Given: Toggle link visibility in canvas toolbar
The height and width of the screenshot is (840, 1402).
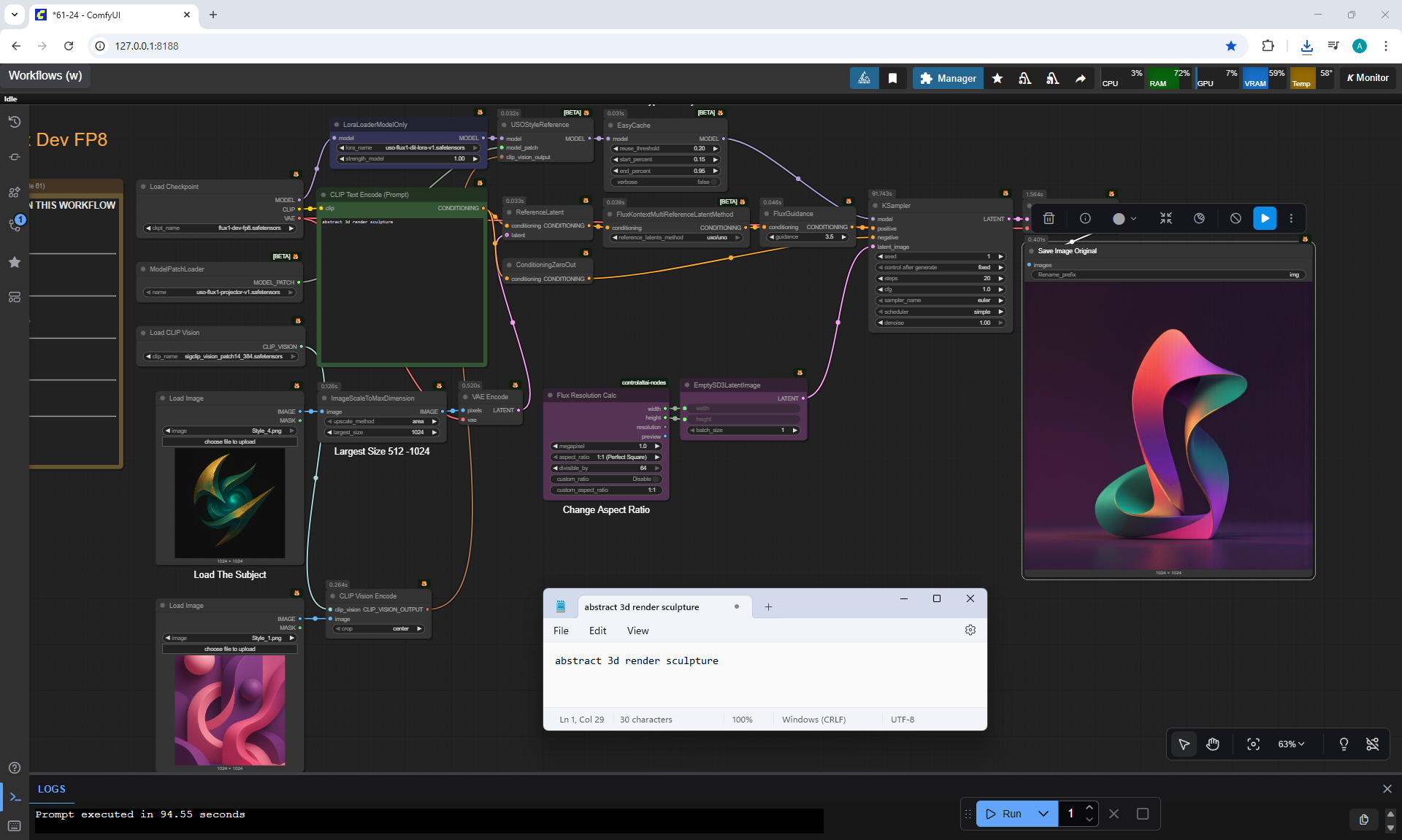Looking at the screenshot, I should [x=1372, y=744].
